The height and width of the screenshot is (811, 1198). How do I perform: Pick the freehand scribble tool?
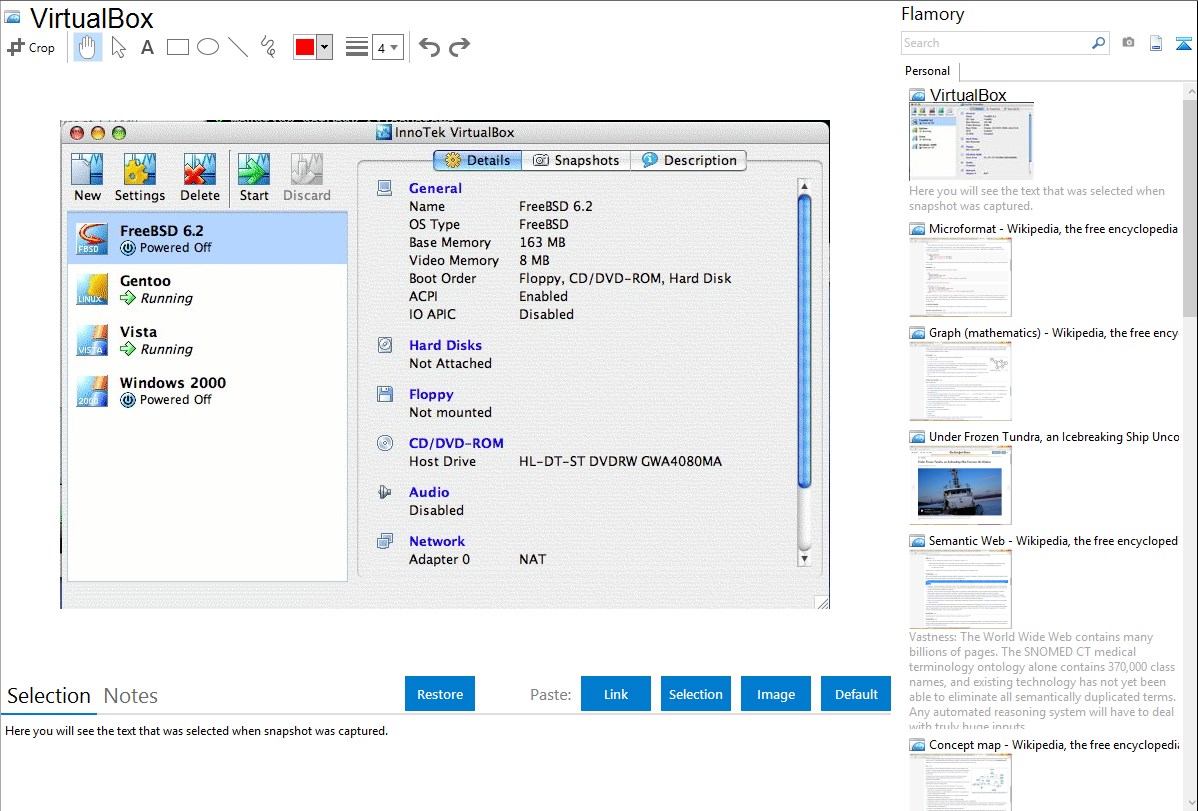268,47
